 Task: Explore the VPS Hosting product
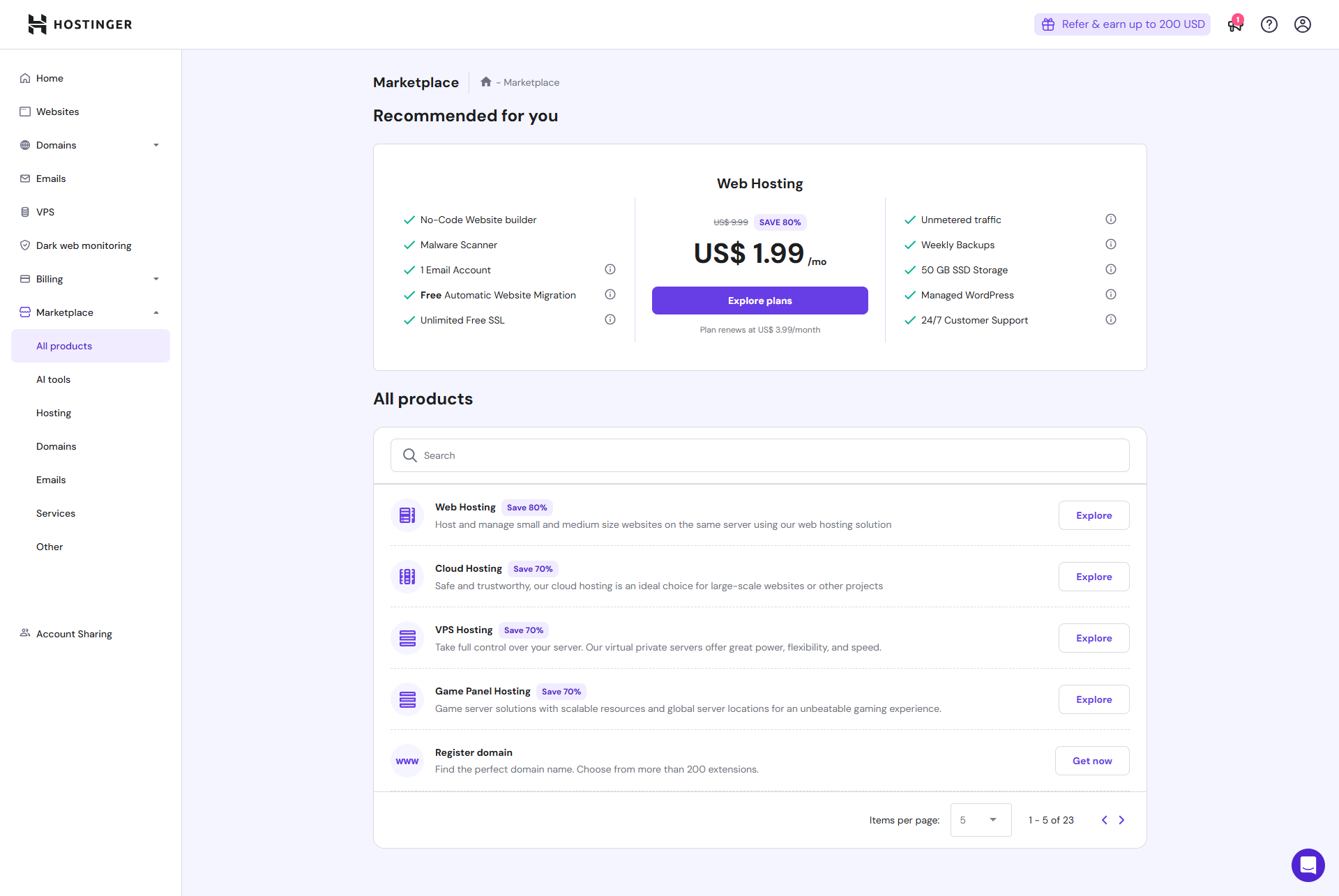[1094, 638]
